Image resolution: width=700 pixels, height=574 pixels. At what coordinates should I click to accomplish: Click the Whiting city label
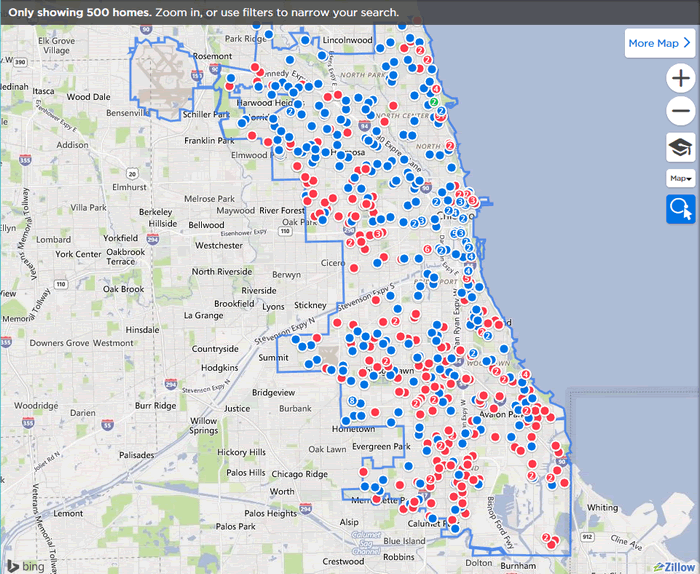(602, 508)
